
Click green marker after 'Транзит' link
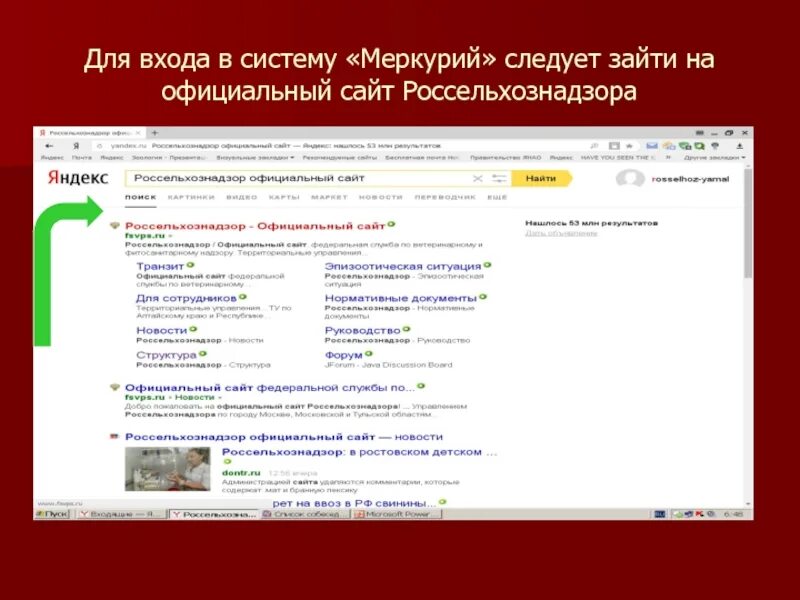190,265
